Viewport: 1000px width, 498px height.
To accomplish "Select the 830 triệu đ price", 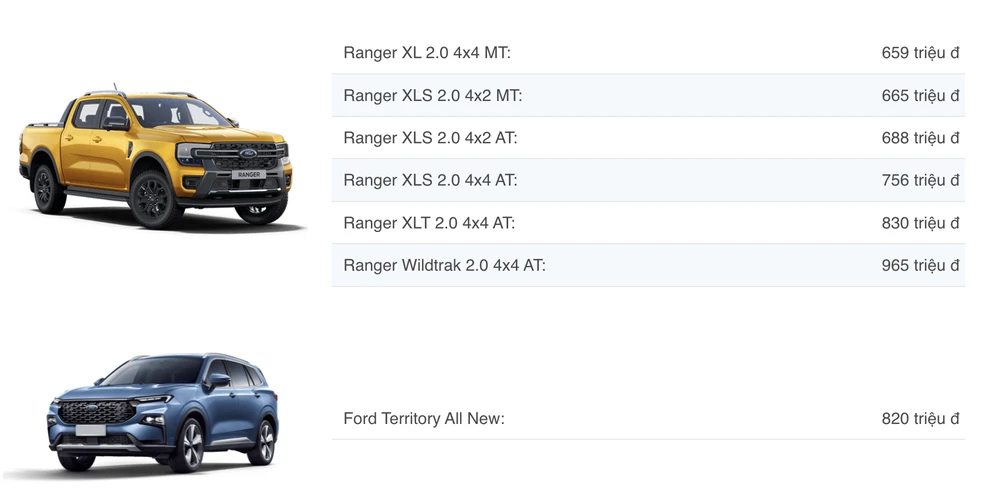I will click(920, 223).
